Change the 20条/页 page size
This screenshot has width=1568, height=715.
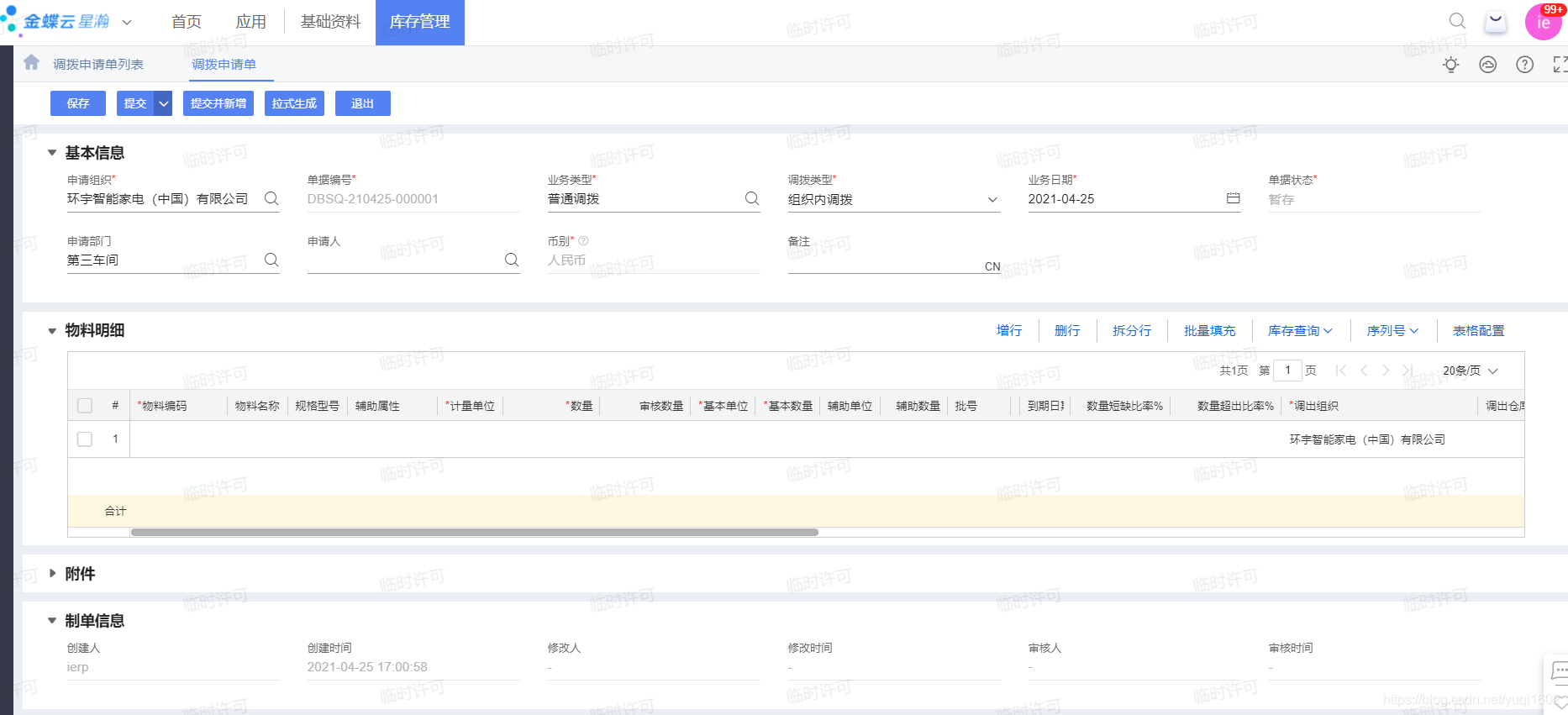(x=1471, y=371)
